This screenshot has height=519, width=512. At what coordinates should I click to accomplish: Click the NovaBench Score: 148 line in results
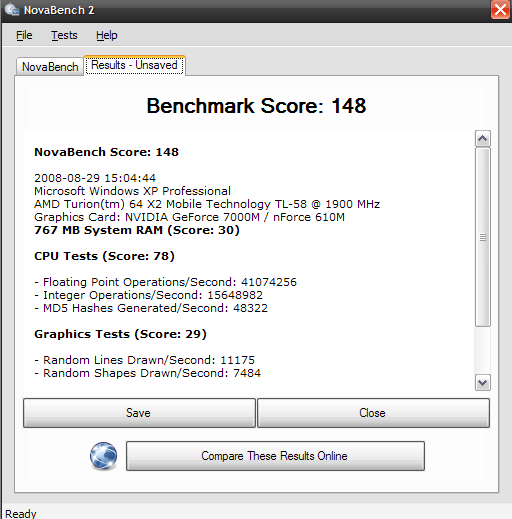tap(106, 152)
